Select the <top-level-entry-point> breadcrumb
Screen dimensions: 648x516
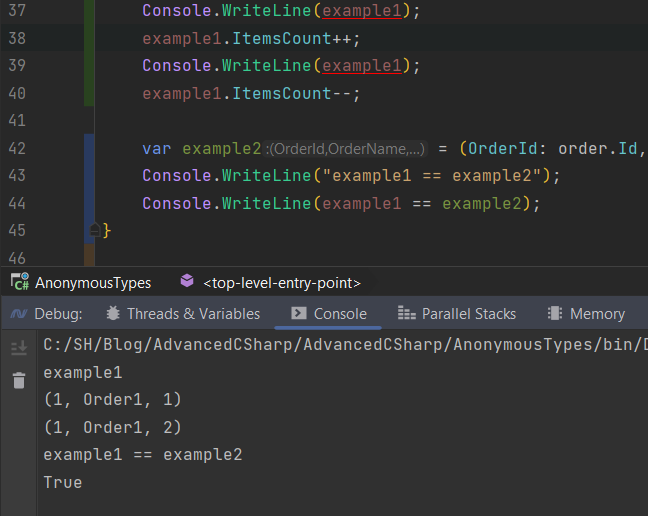pyautogui.click(x=282, y=283)
